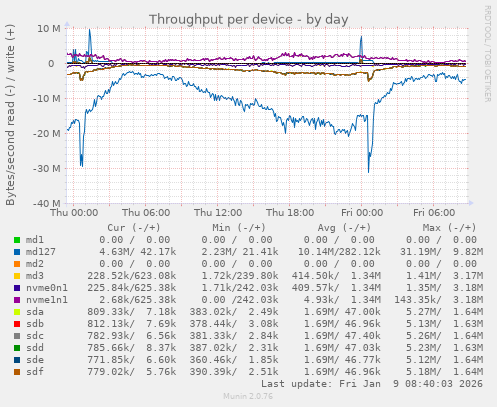
Task: Click md127 max value '31.19M/ 9.82M'
Action: 441,252
